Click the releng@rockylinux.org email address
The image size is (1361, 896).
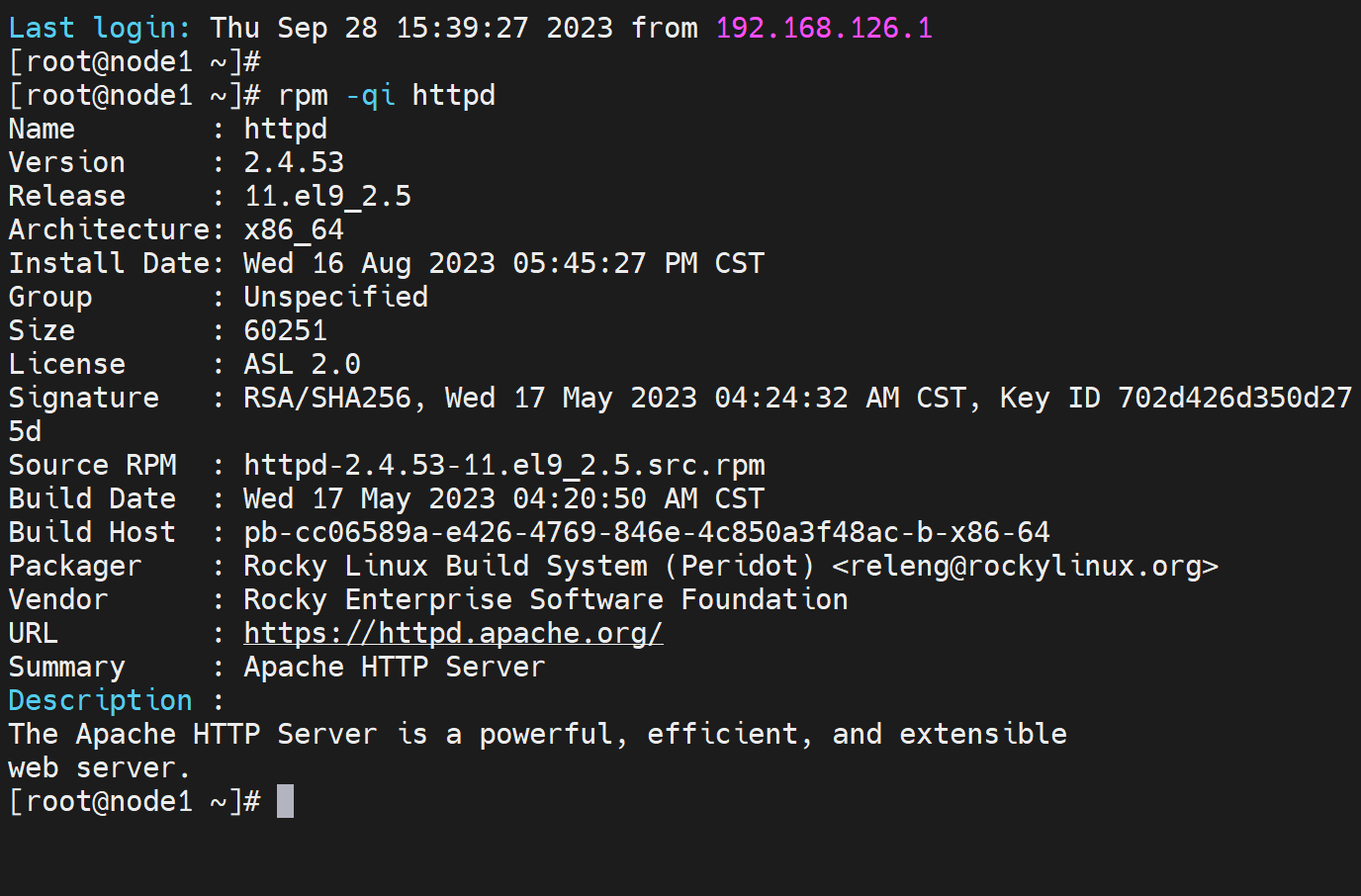[1025, 566]
